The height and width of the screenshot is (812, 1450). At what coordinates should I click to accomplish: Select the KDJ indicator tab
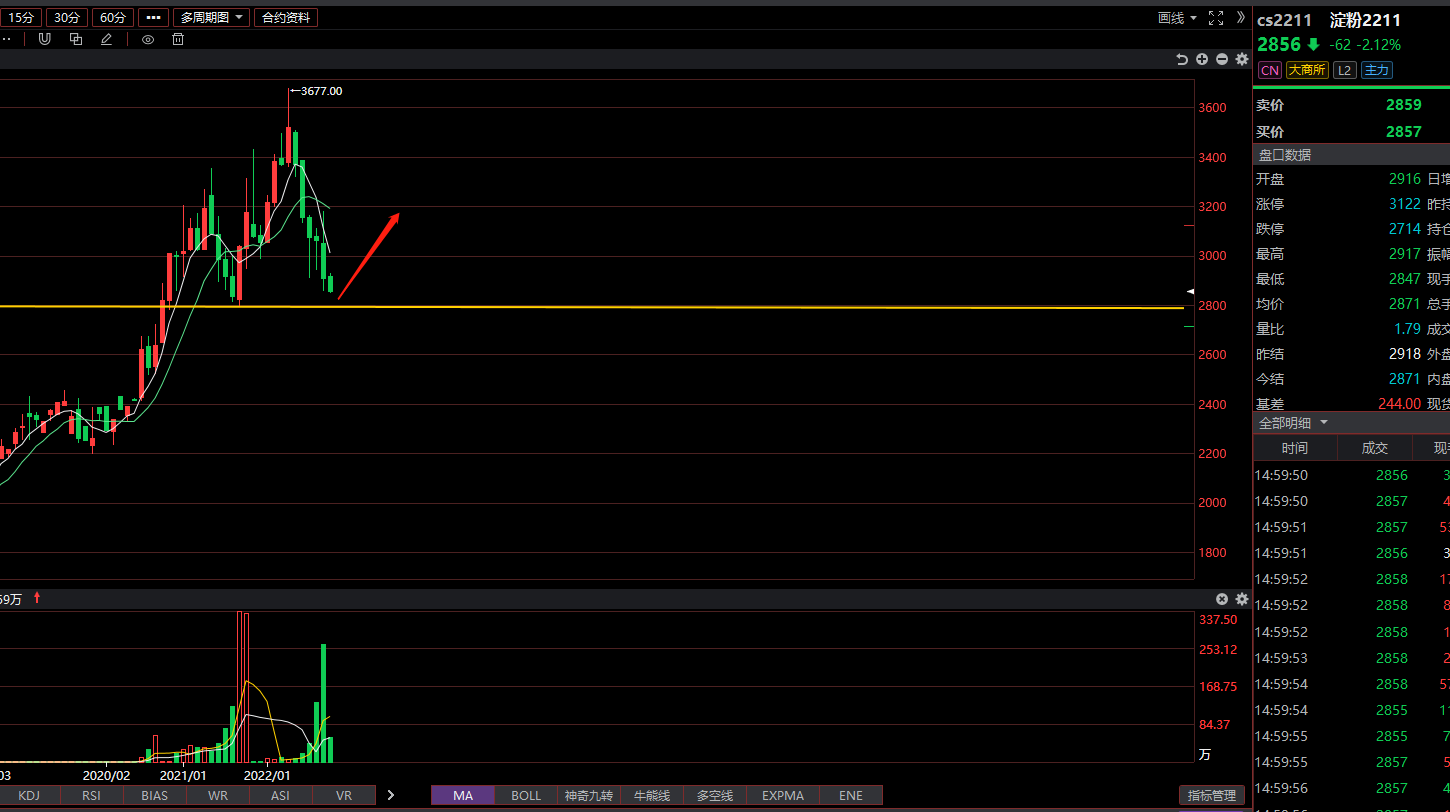(30, 796)
